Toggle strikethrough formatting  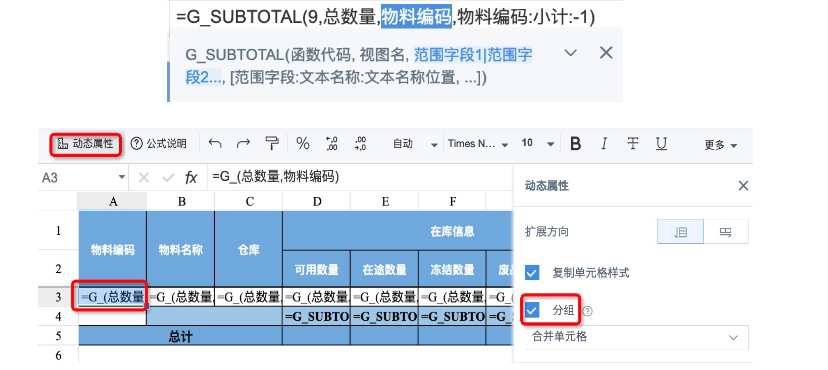[632, 144]
